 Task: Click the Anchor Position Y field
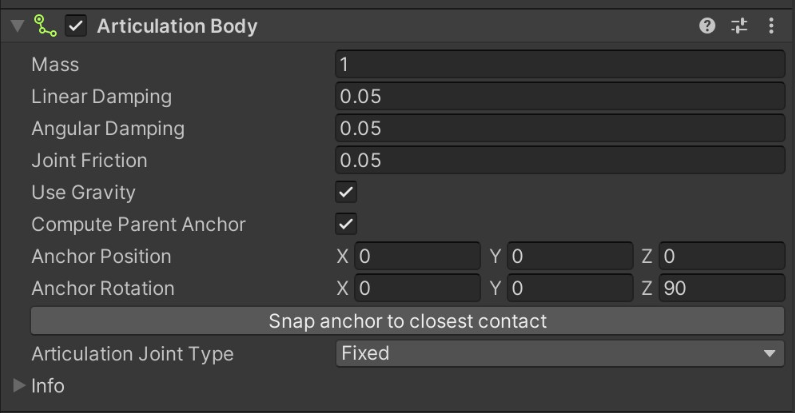570,256
